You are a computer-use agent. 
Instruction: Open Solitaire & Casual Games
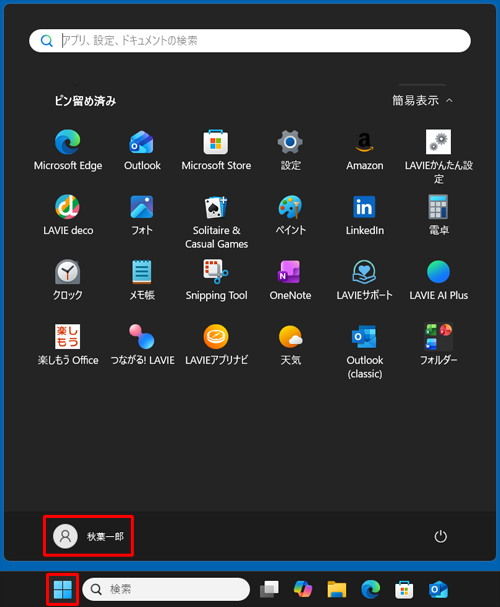coord(216,222)
